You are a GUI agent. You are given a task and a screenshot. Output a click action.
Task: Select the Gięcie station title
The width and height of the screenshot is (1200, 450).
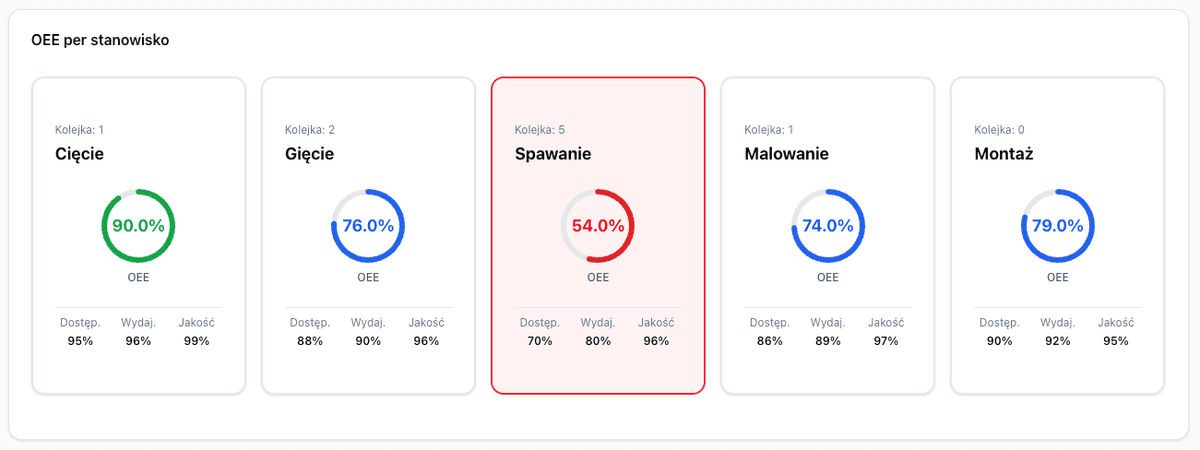click(310, 154)
